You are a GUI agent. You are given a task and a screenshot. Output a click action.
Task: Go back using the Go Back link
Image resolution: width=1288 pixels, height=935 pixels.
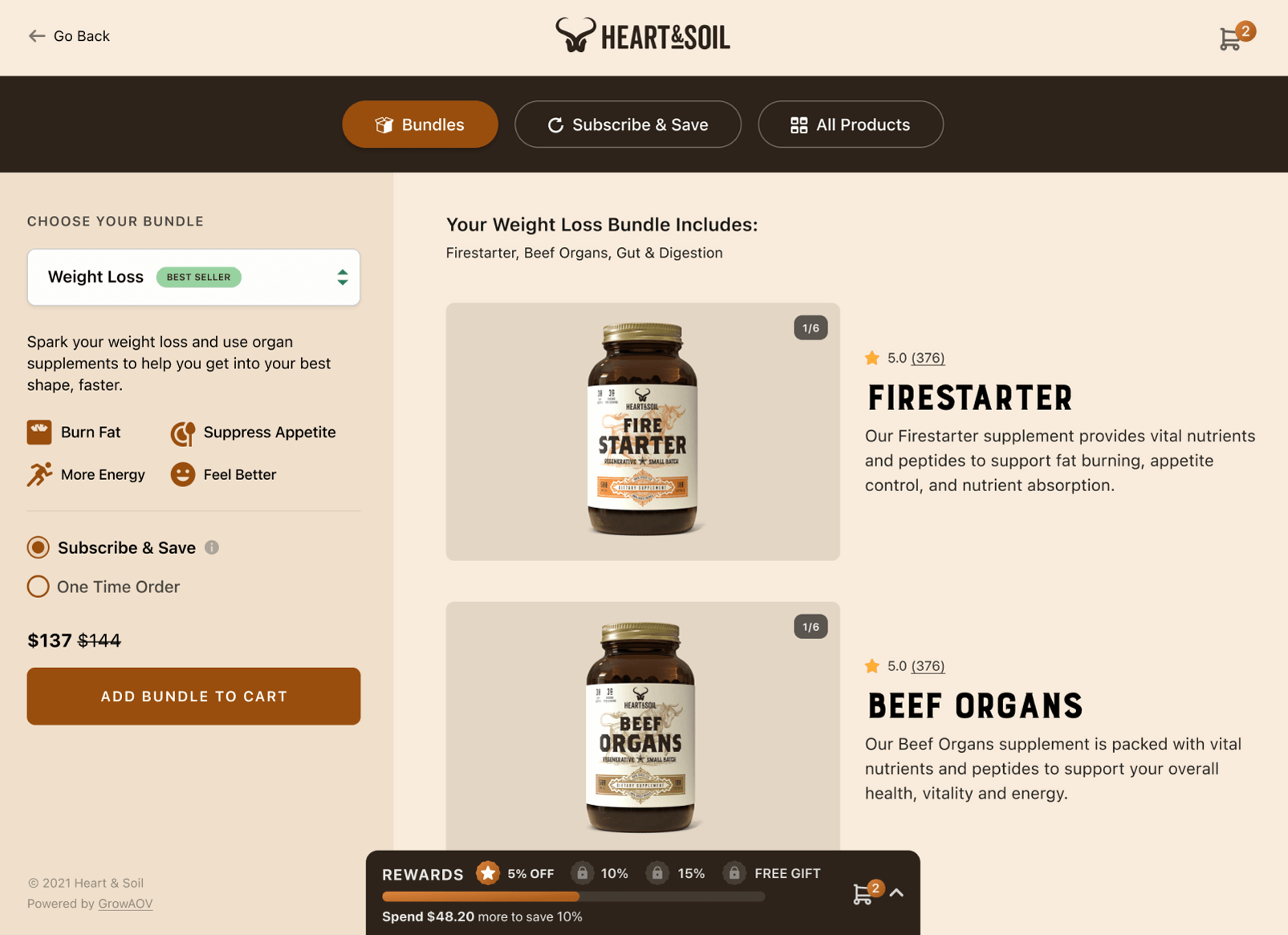tap(69, 36)
